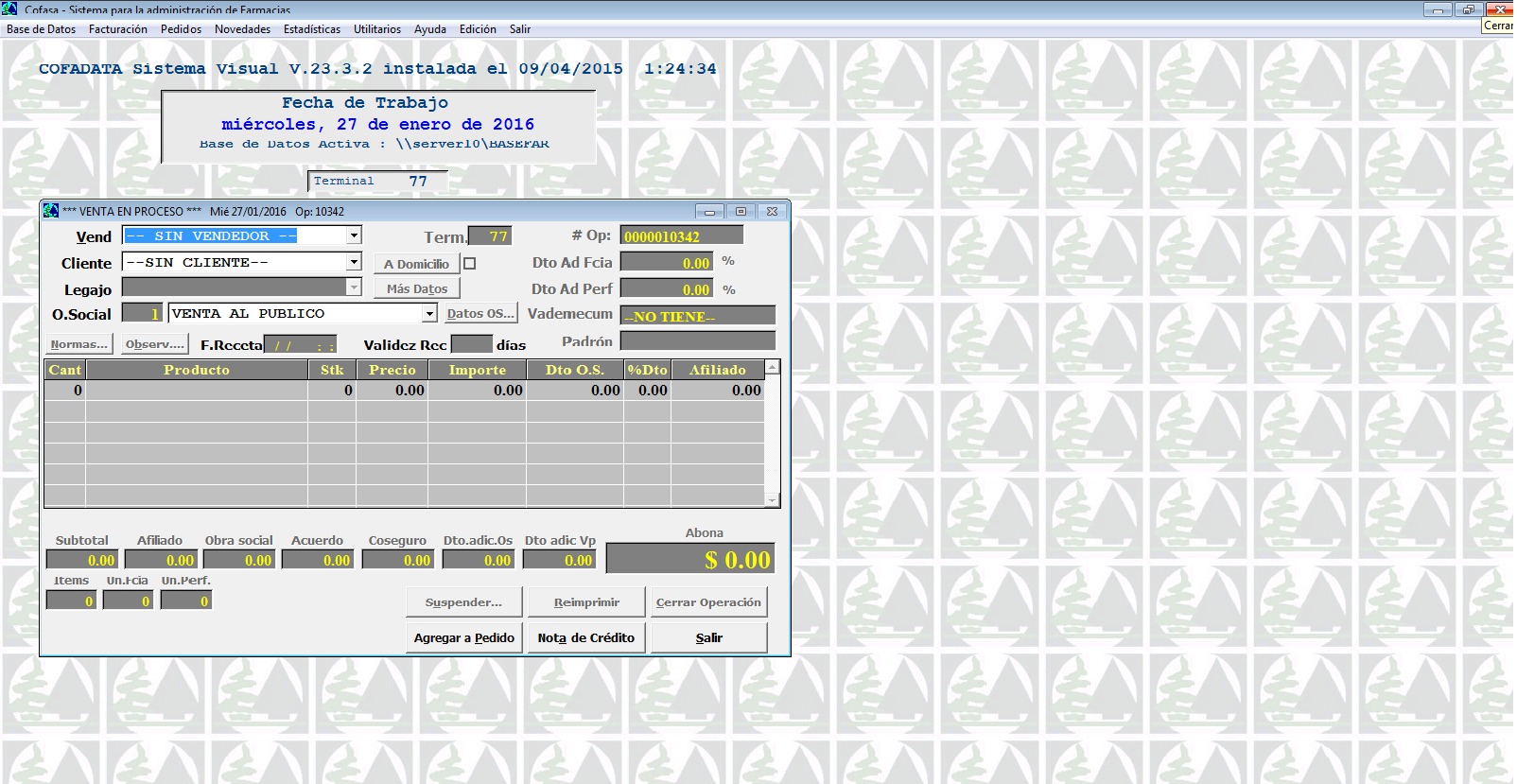Click the Padrón field
Viewport: 1517px width, 784px height.
[698, 340]
